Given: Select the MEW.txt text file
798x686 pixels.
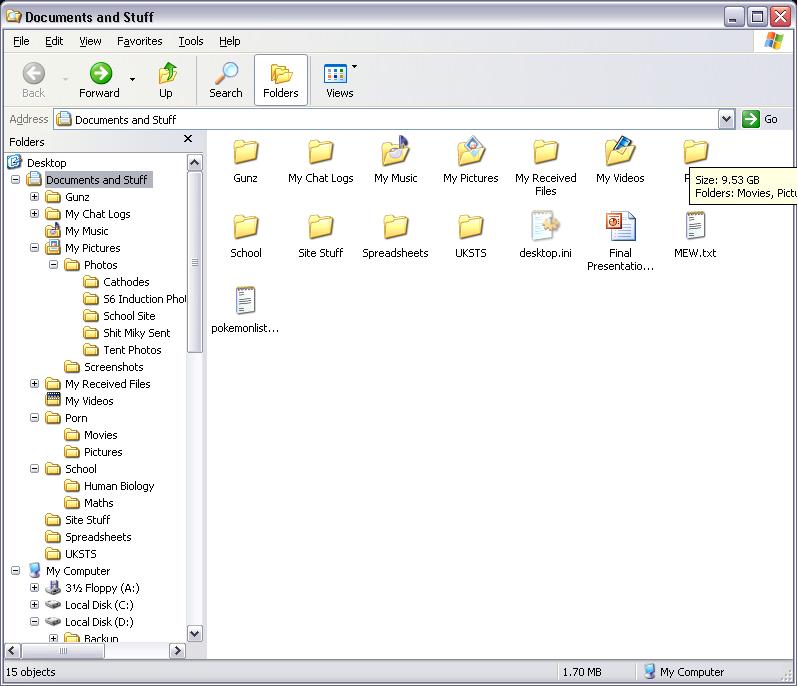Looking at the screenshot, I should pyautogui.click(x=695, y=228).
